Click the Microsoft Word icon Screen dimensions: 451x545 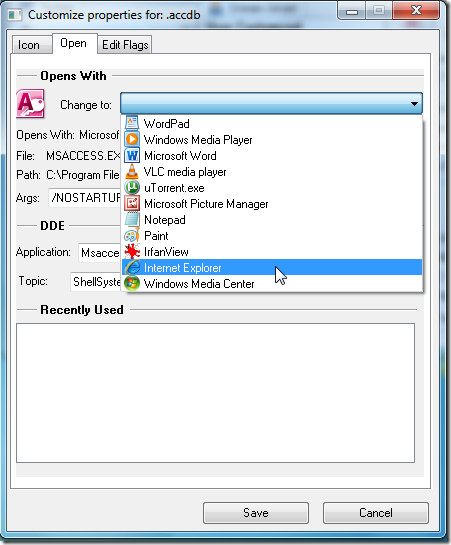(x=132, y=155)
